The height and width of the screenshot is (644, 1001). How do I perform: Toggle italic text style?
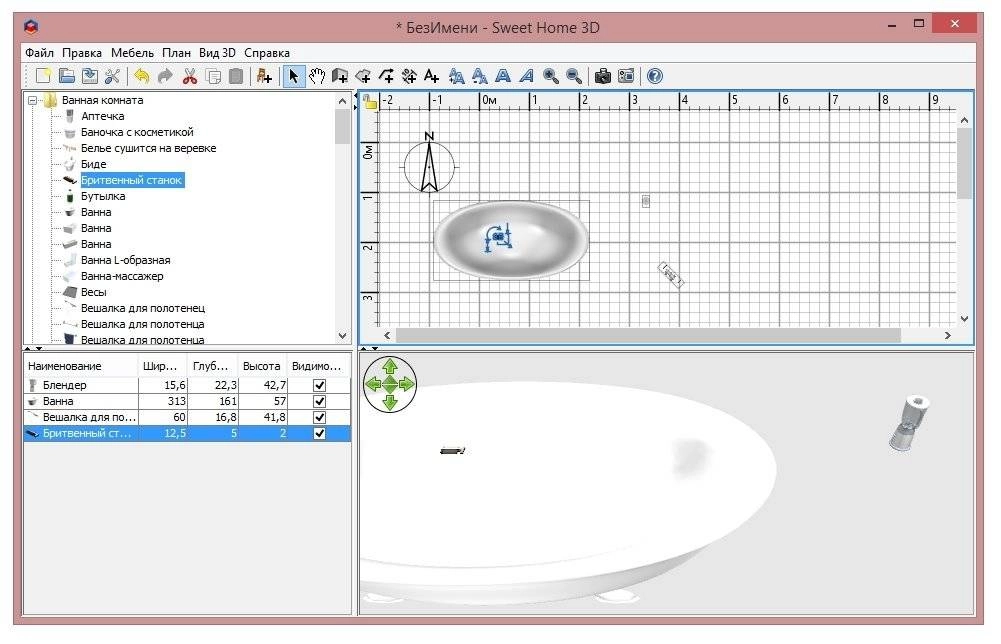point(526,76)
